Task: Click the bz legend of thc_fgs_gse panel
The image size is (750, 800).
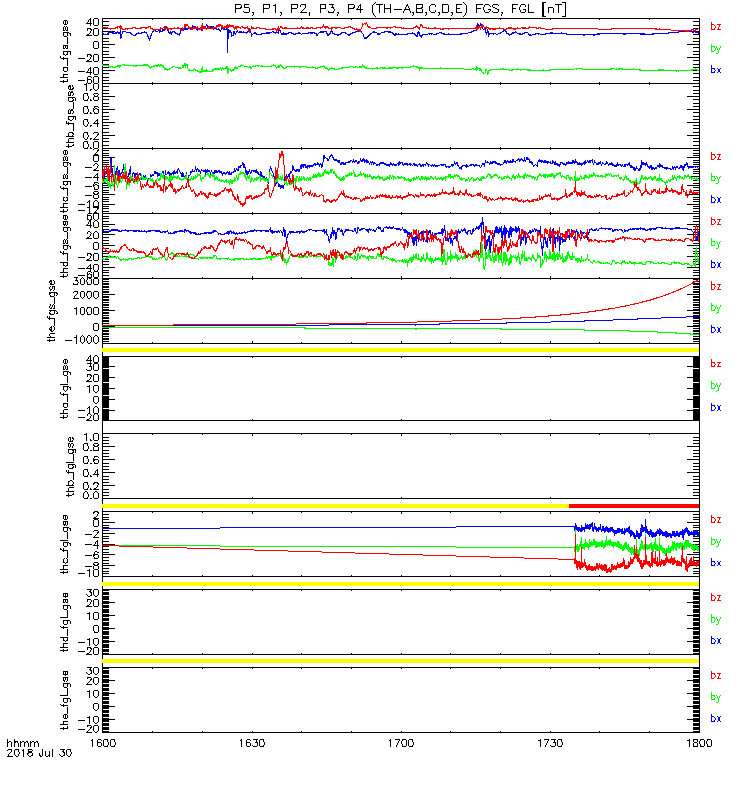Action: pos(716,156)
